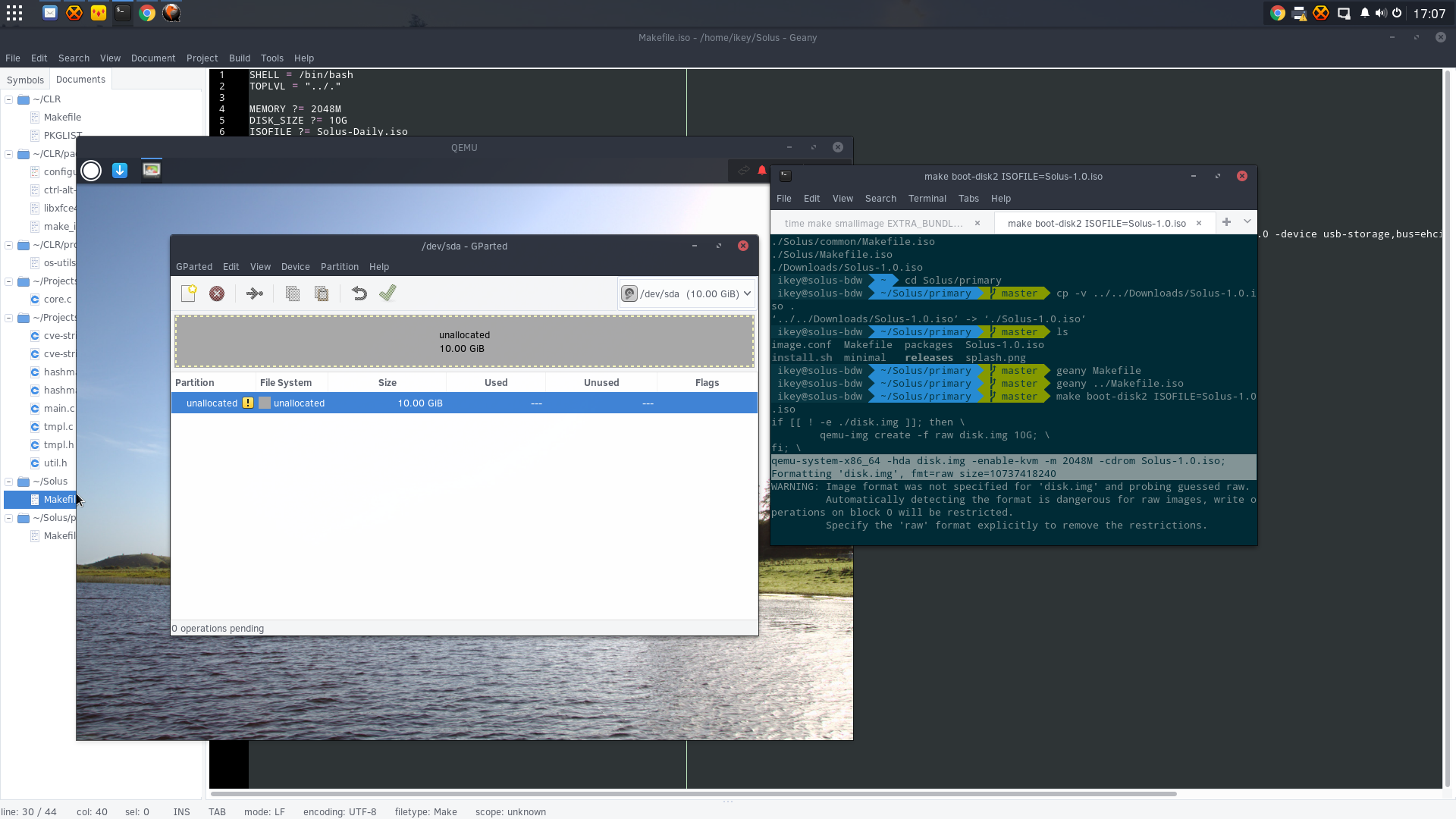The width and height of the screenshot is (1456, 819).
Task: Open the Tabs menu in the terminal window
Action: 968,199
